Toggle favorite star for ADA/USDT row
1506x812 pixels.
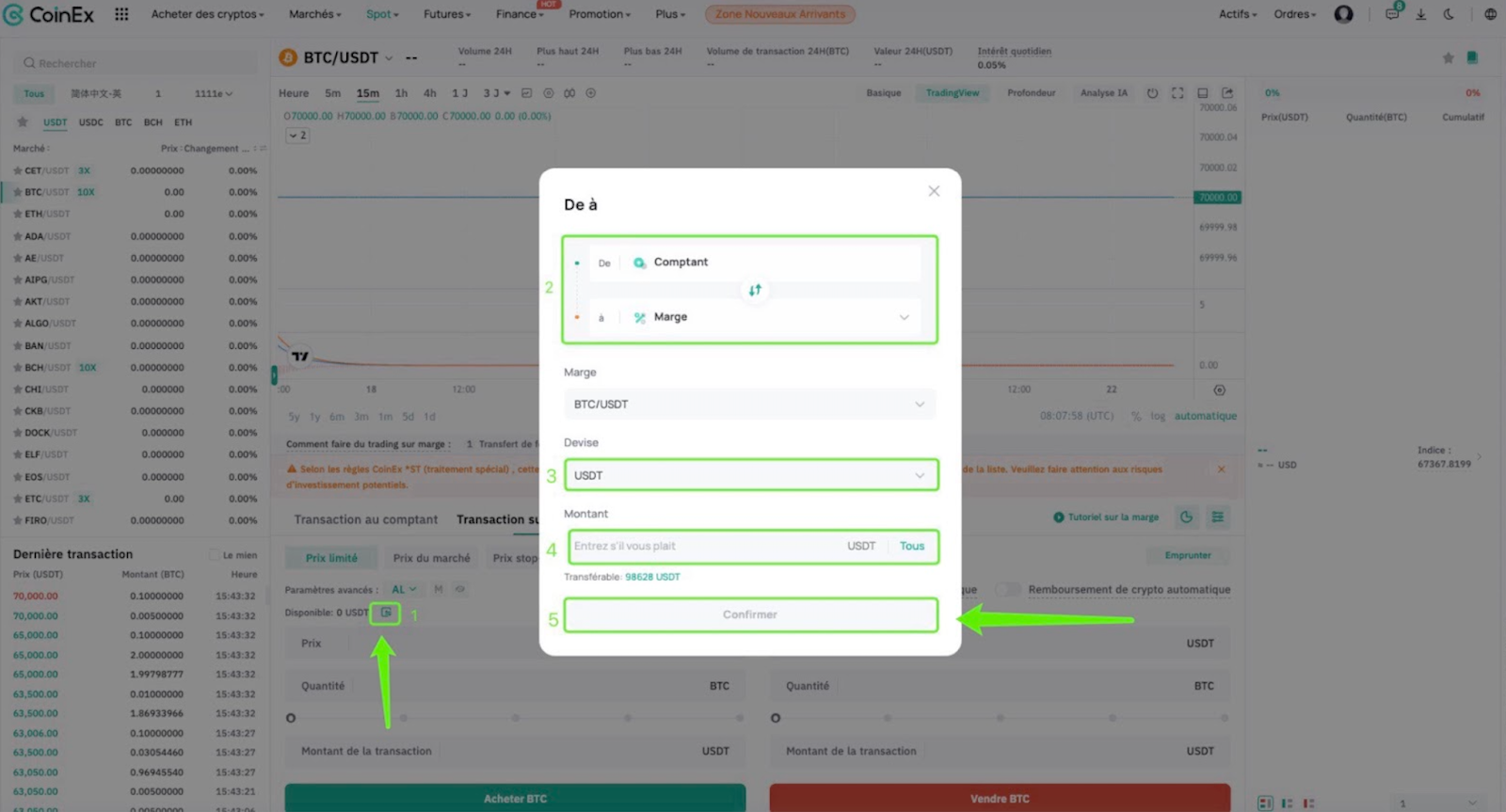tap(18, 236)
